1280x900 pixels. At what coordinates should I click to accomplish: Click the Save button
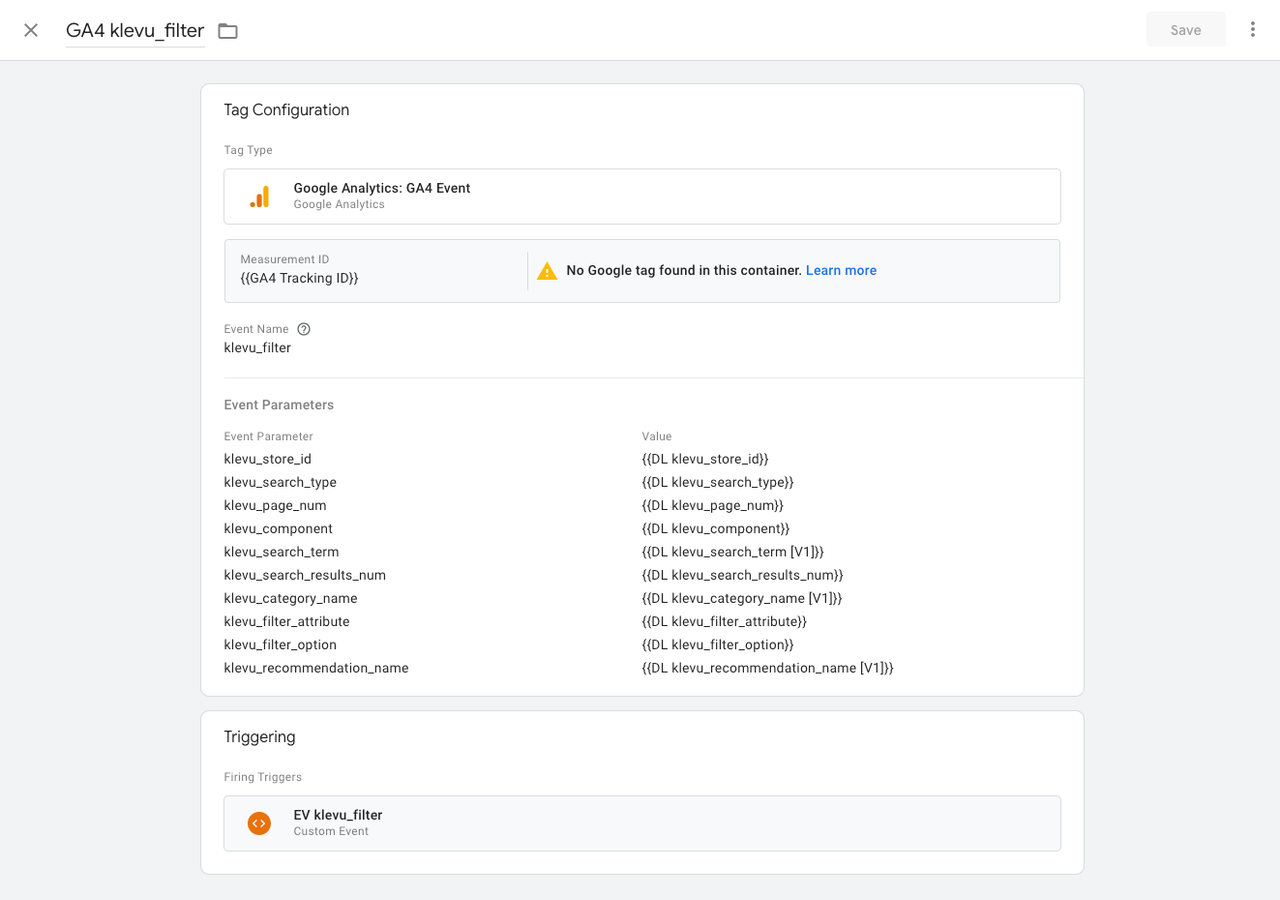tap(1186, 30)
